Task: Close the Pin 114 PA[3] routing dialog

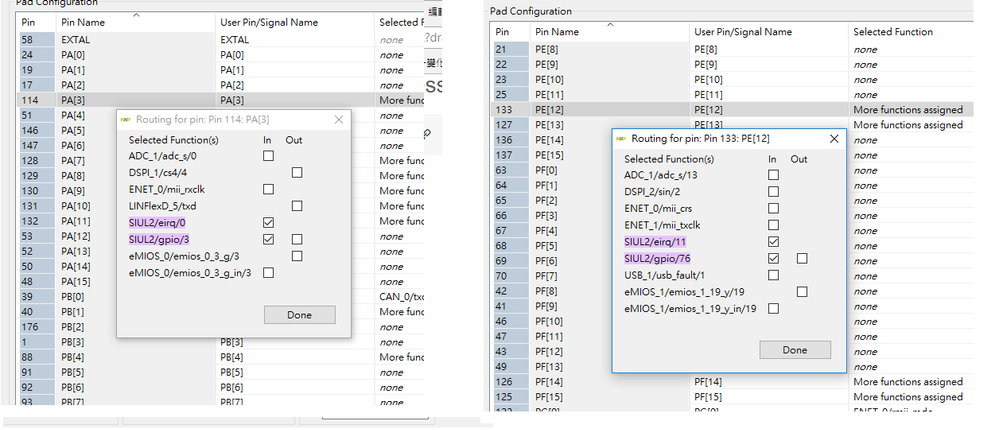Action: coord(339,120)
